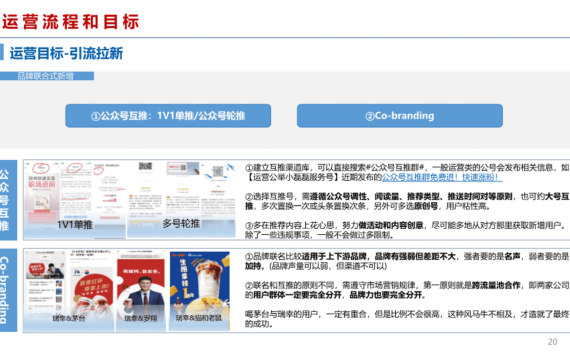Open the 公众号互推群免费进!快速涨粉! hyperlink
The height and width of the screenshot is (360, 570).
(x=442, y=177)
